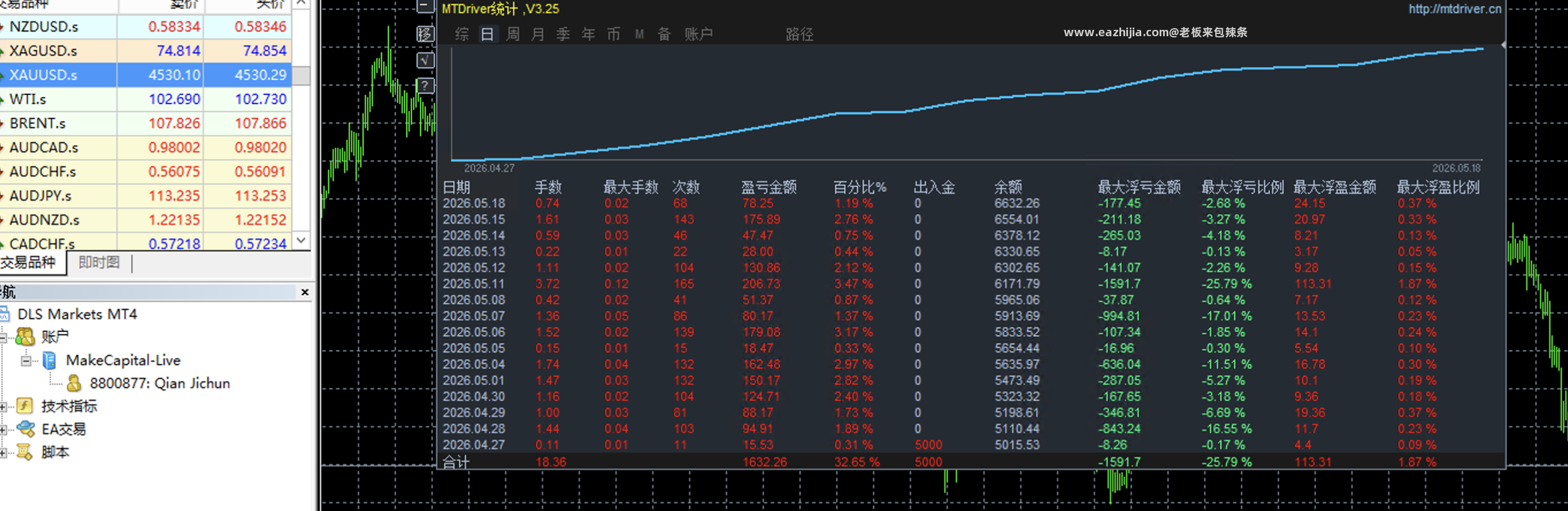Switch to the 月 monthly tab
The width and height of the screenshot is (1568, 511).
[x=538, y=34]
